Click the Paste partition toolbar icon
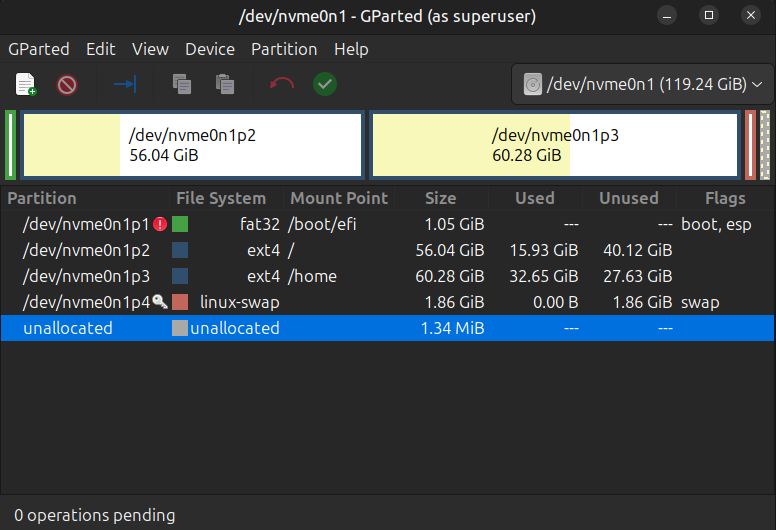Screen dimensions: 776x530 pyautogui.click(x=225, y=85)
